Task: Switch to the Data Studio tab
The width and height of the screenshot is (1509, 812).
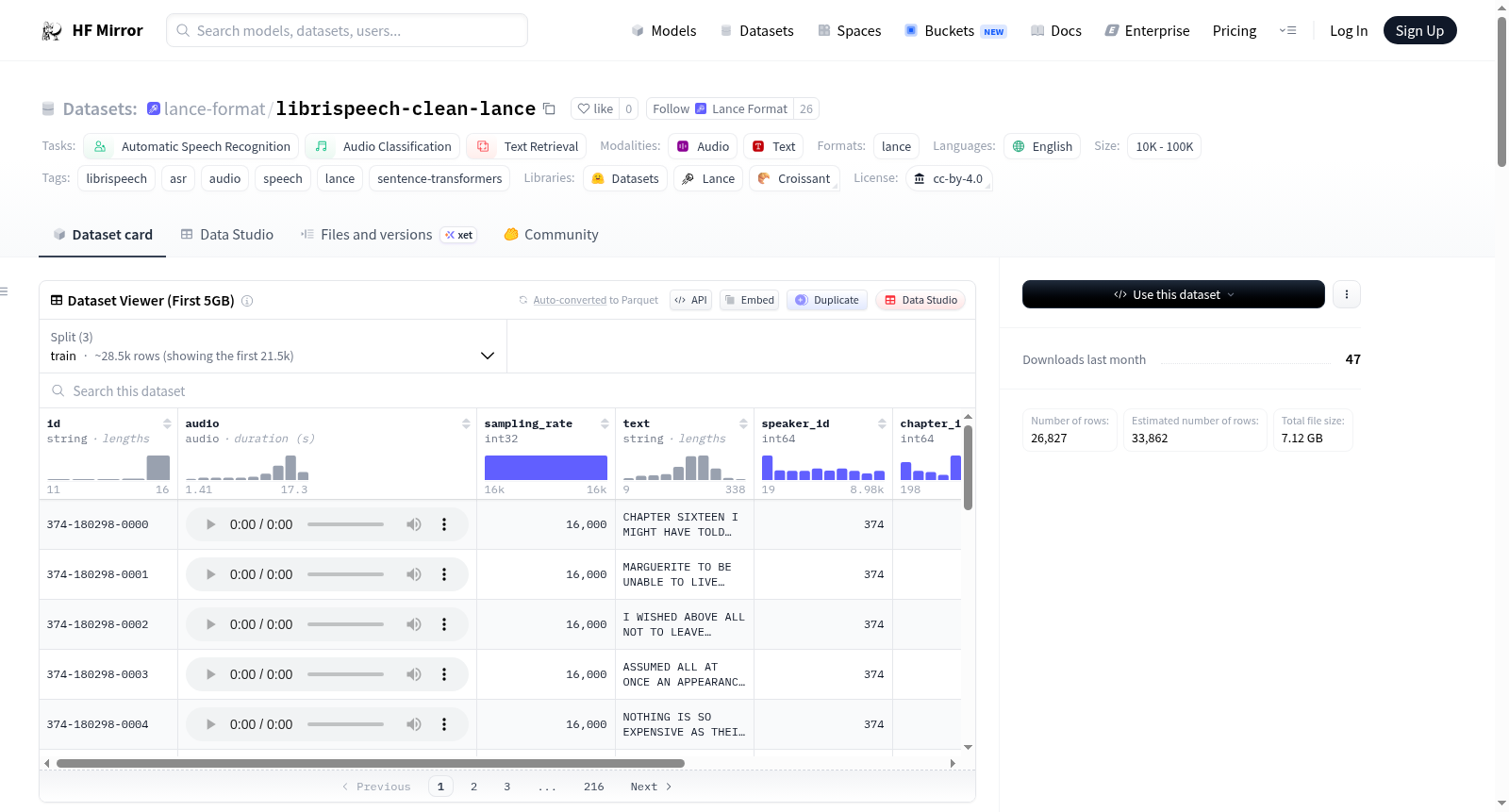Action: coord(227,235)
